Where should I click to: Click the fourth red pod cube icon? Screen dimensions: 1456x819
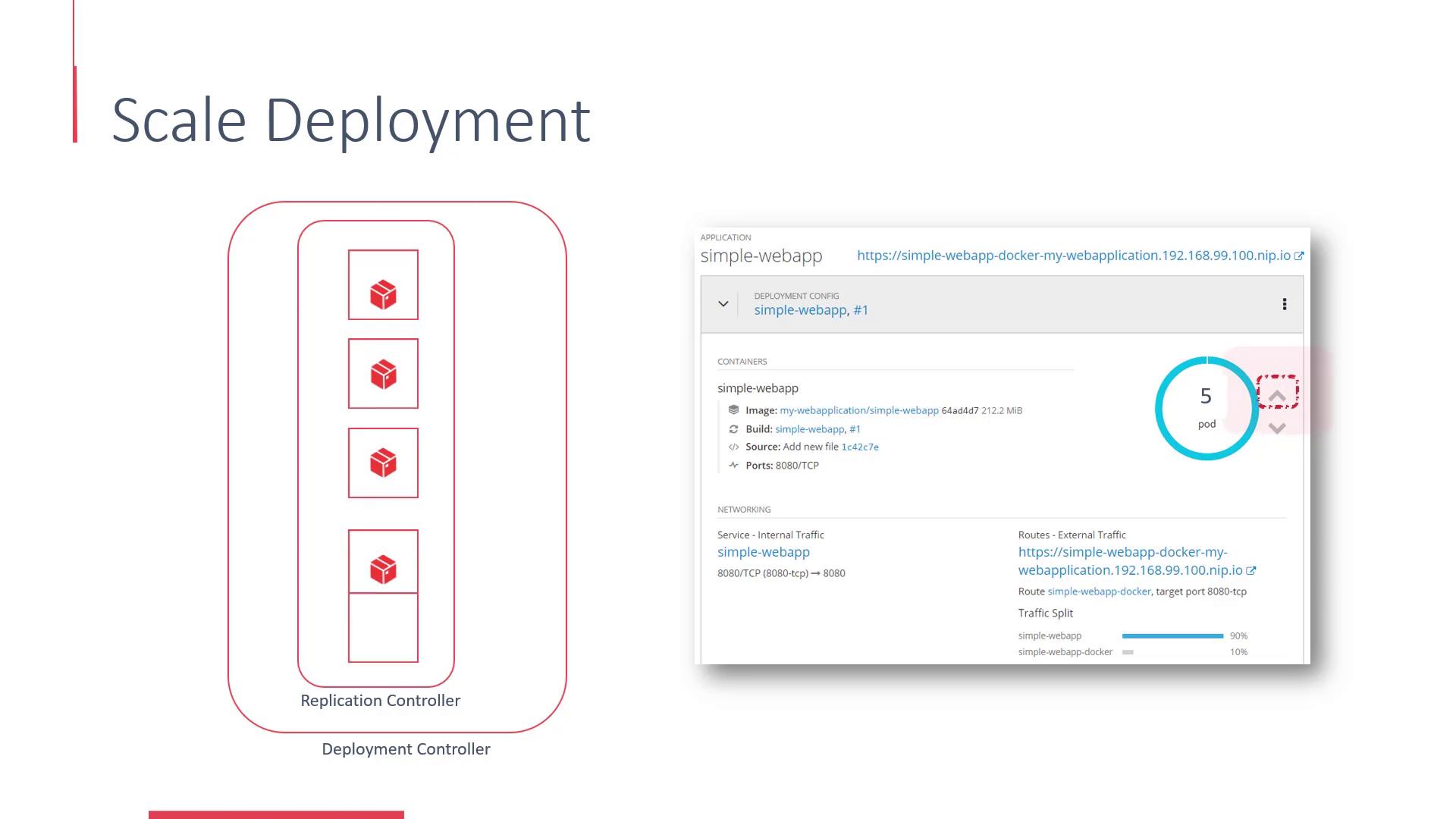pos(383,570)
